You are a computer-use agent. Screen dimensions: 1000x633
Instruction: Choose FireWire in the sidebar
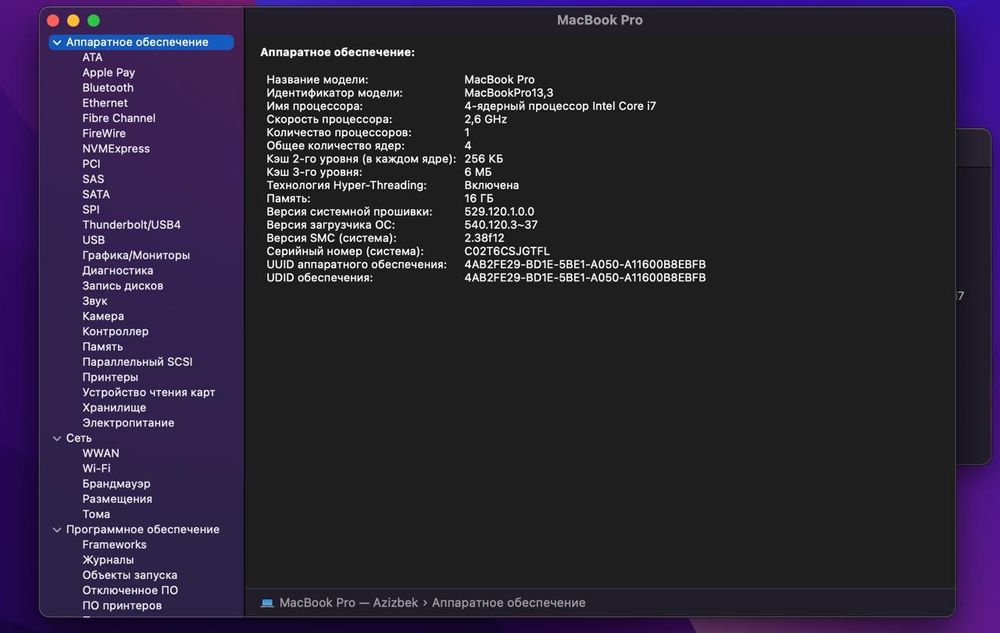pos(104,134)
